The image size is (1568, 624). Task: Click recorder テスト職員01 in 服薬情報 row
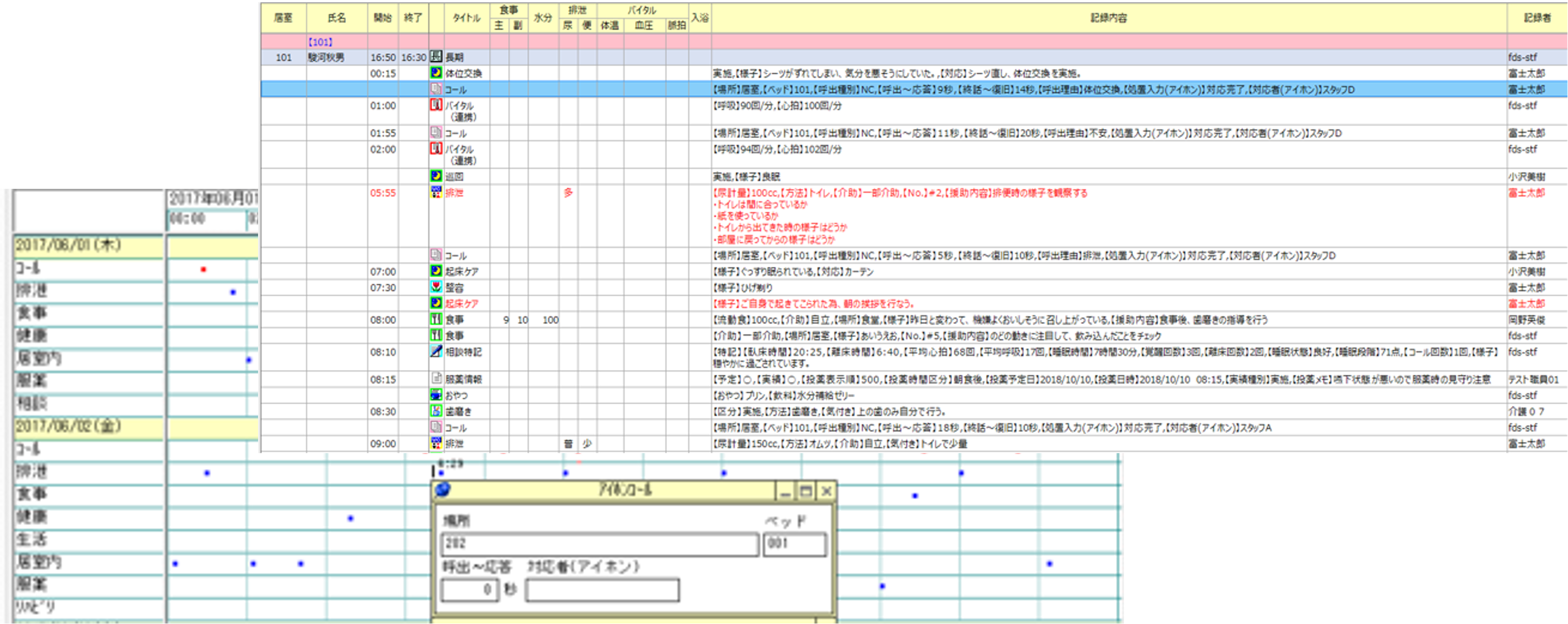(x=1533, y=379)
